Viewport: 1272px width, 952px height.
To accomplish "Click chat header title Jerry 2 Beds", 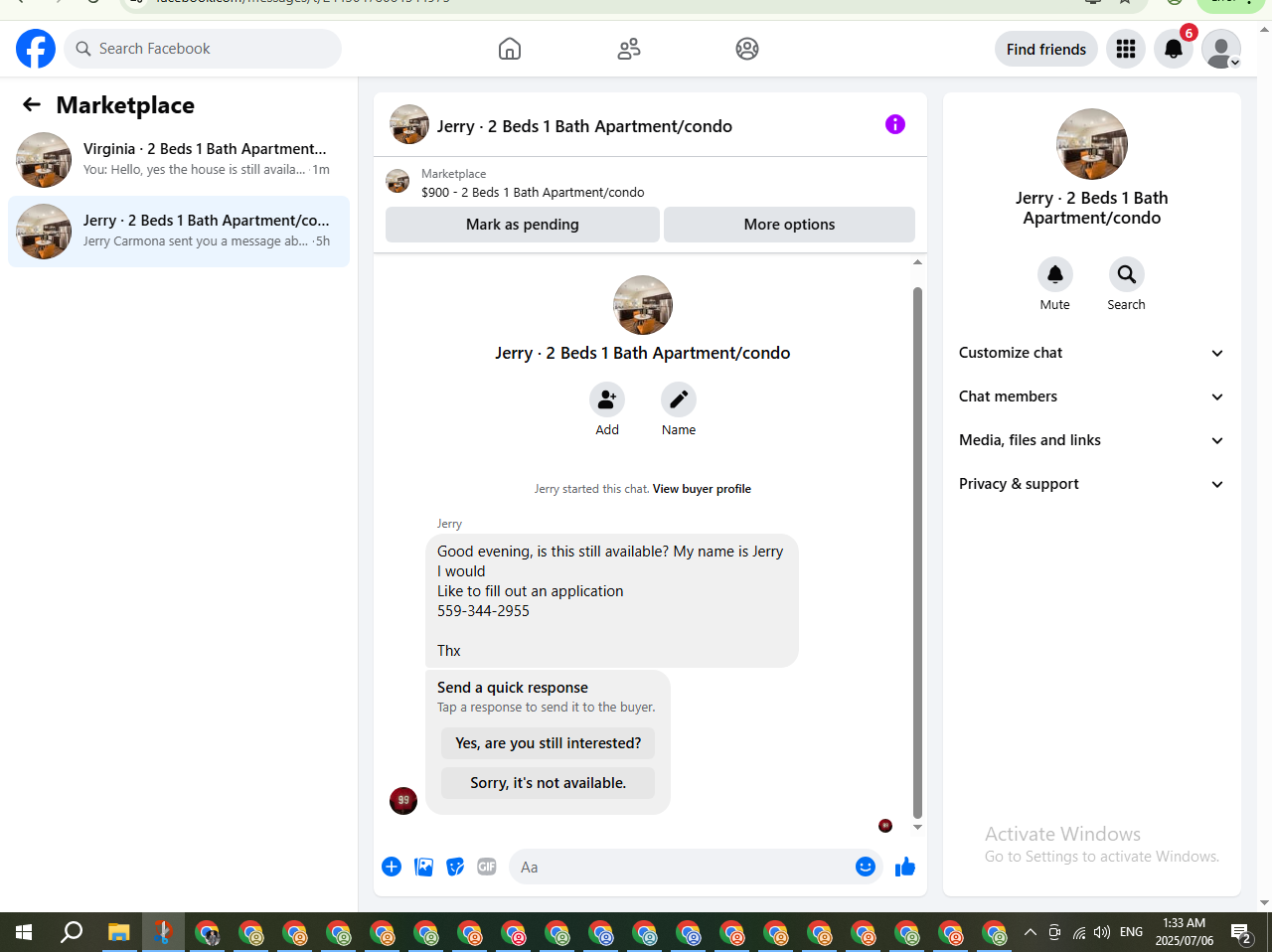I will [x=584, y=126].
